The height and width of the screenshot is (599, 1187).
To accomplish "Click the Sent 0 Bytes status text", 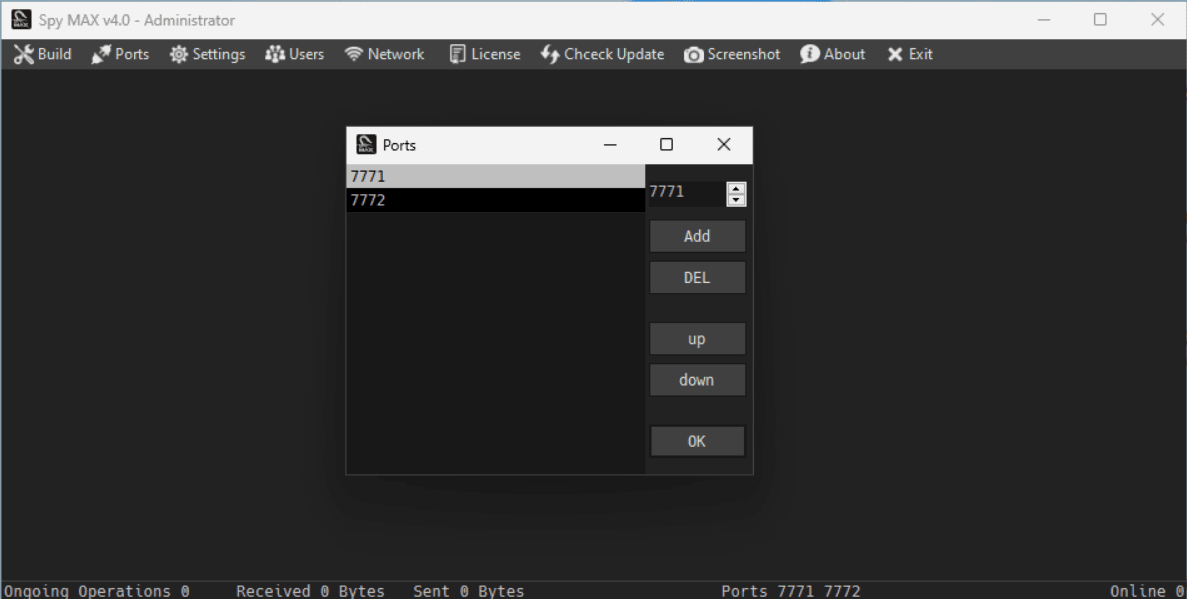I will pyautogui.click(x=469, y=591).
